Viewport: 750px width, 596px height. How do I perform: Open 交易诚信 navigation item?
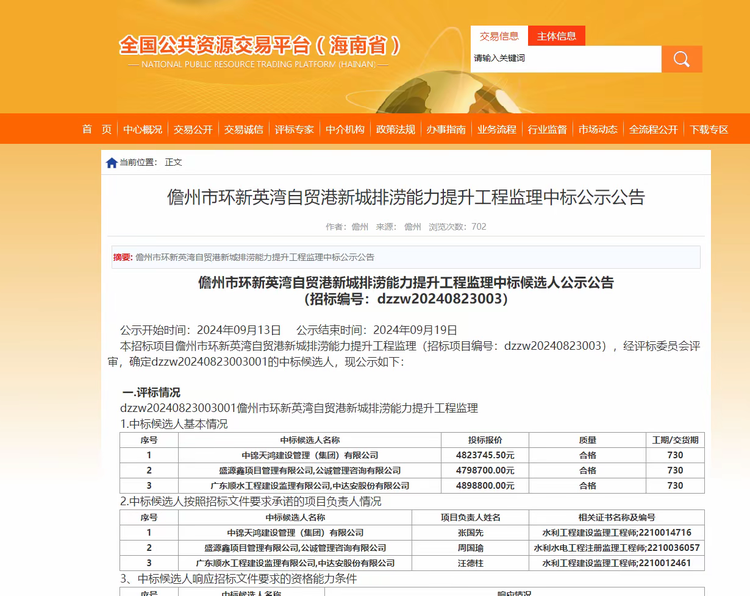pos(243,129)
